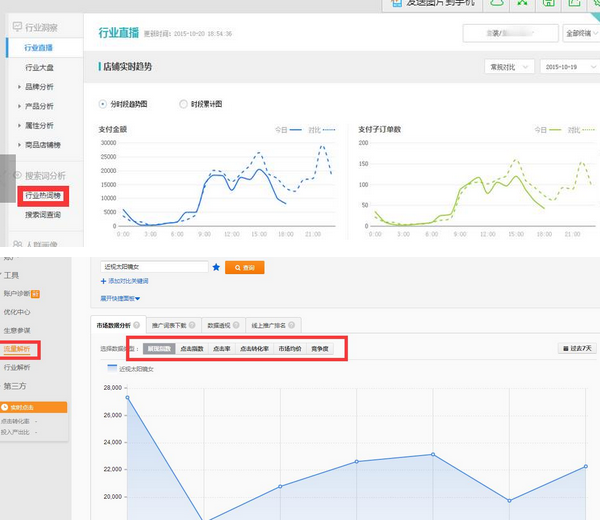Select the 竞争度 data type
The width and height of the screenshot is (600, 526).
320,348
